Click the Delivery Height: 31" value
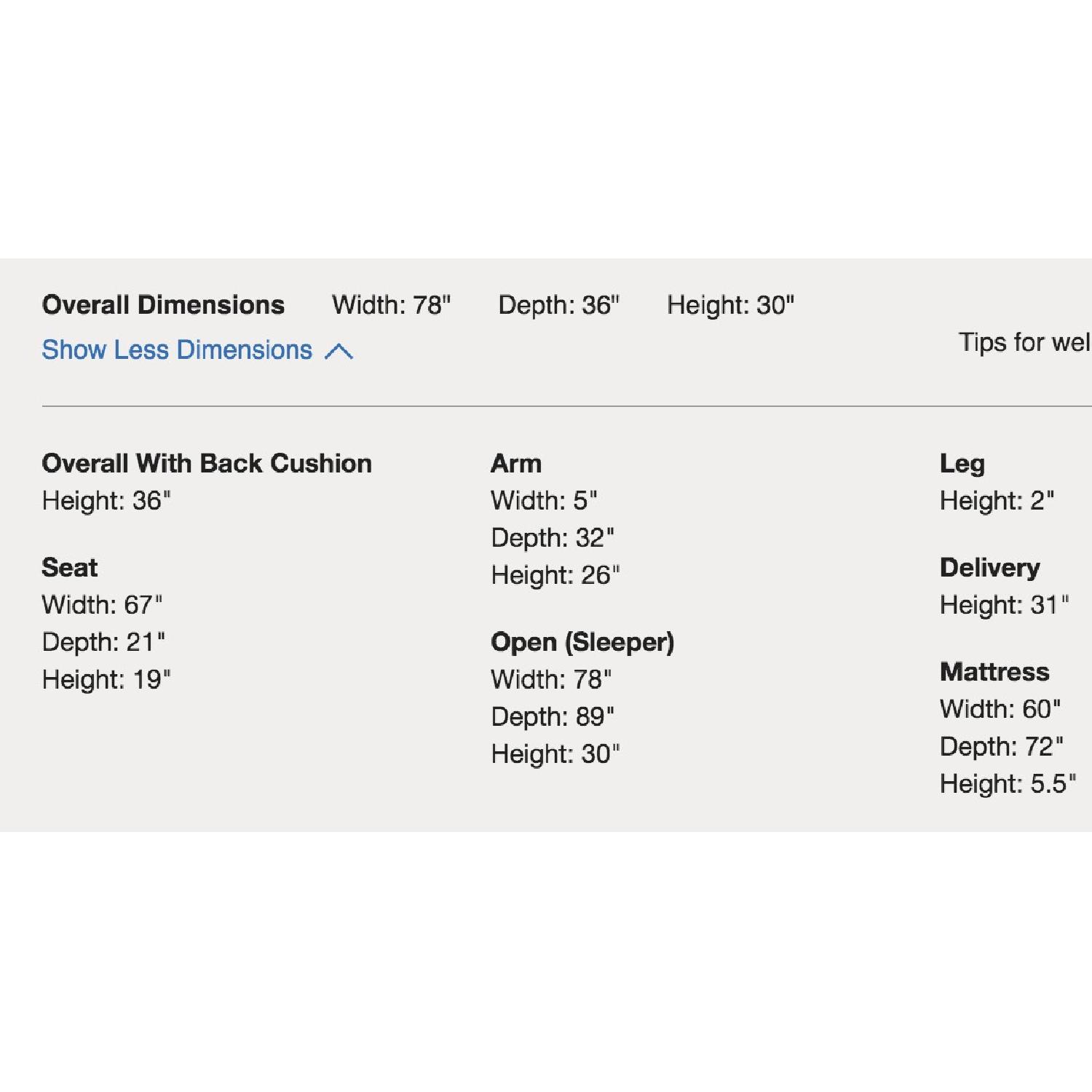The width and height of the screenshot is (1092, 1092). pos(1004,605)
